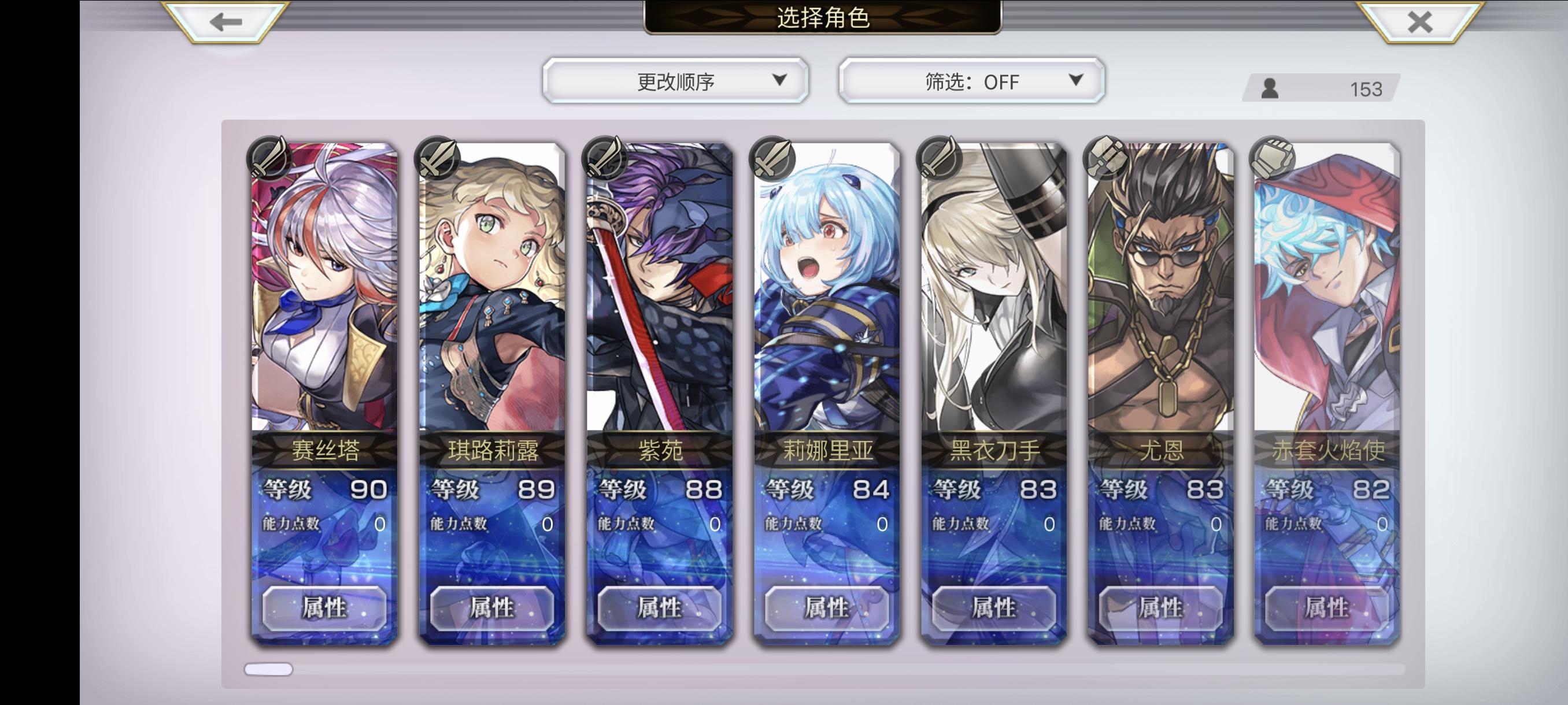1568x705 pixels.
Task: Open the 筛选：OFF filter dropdown
Action: [x=971, y=81]
